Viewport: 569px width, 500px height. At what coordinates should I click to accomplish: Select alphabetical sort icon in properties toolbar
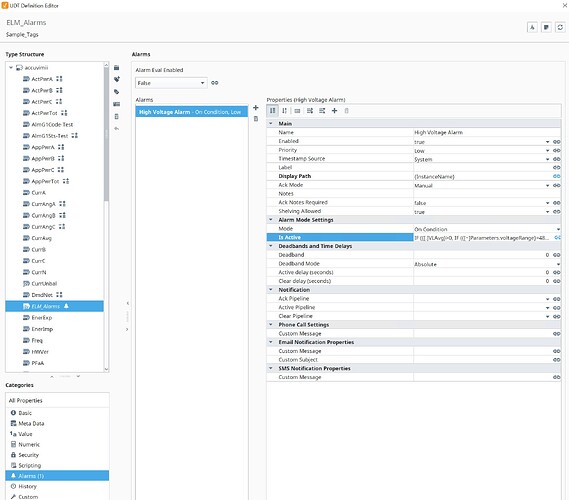(x=284, y=111)
